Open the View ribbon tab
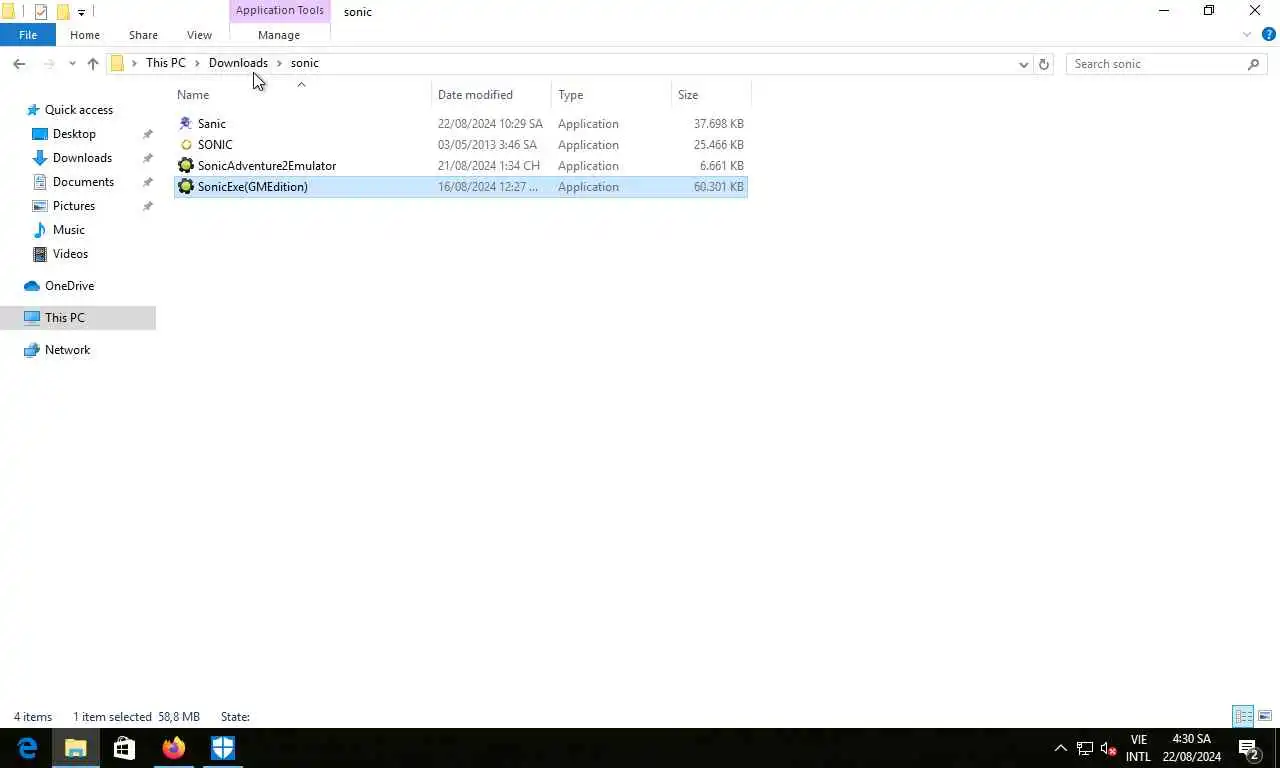Image resolution: width=1280 pixels, height=768 pixels. (199, 35)
